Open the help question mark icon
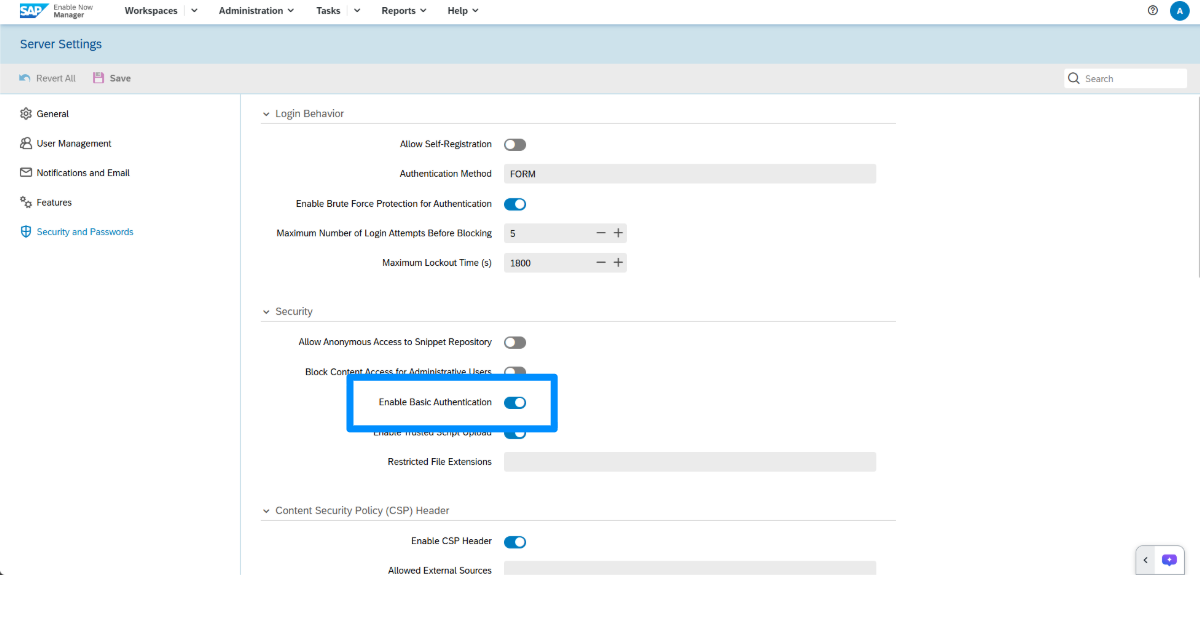 click(x=1153, y=11)
